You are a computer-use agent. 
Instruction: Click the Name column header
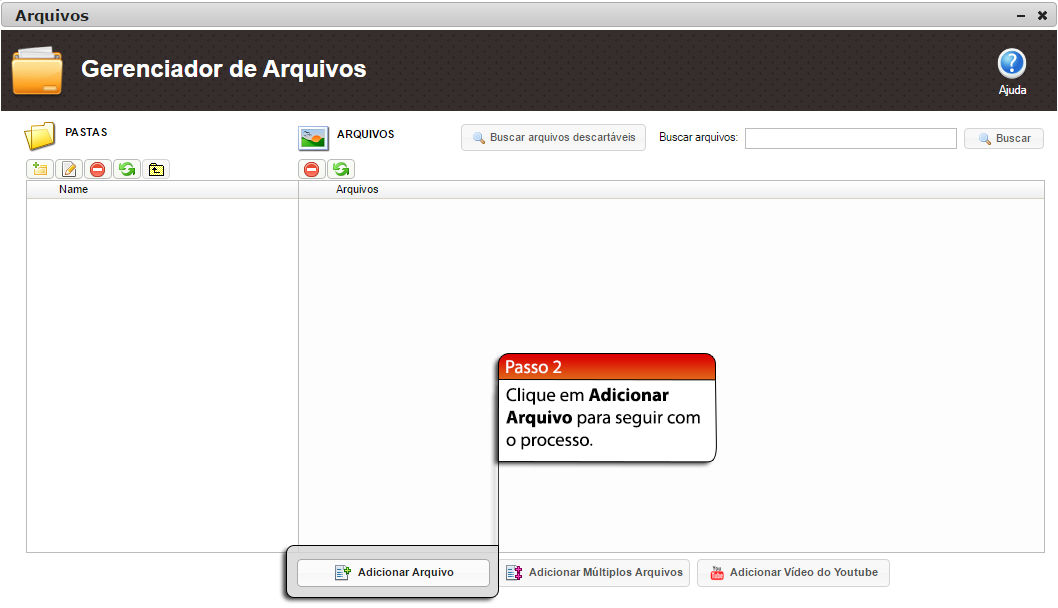(73, 189)
